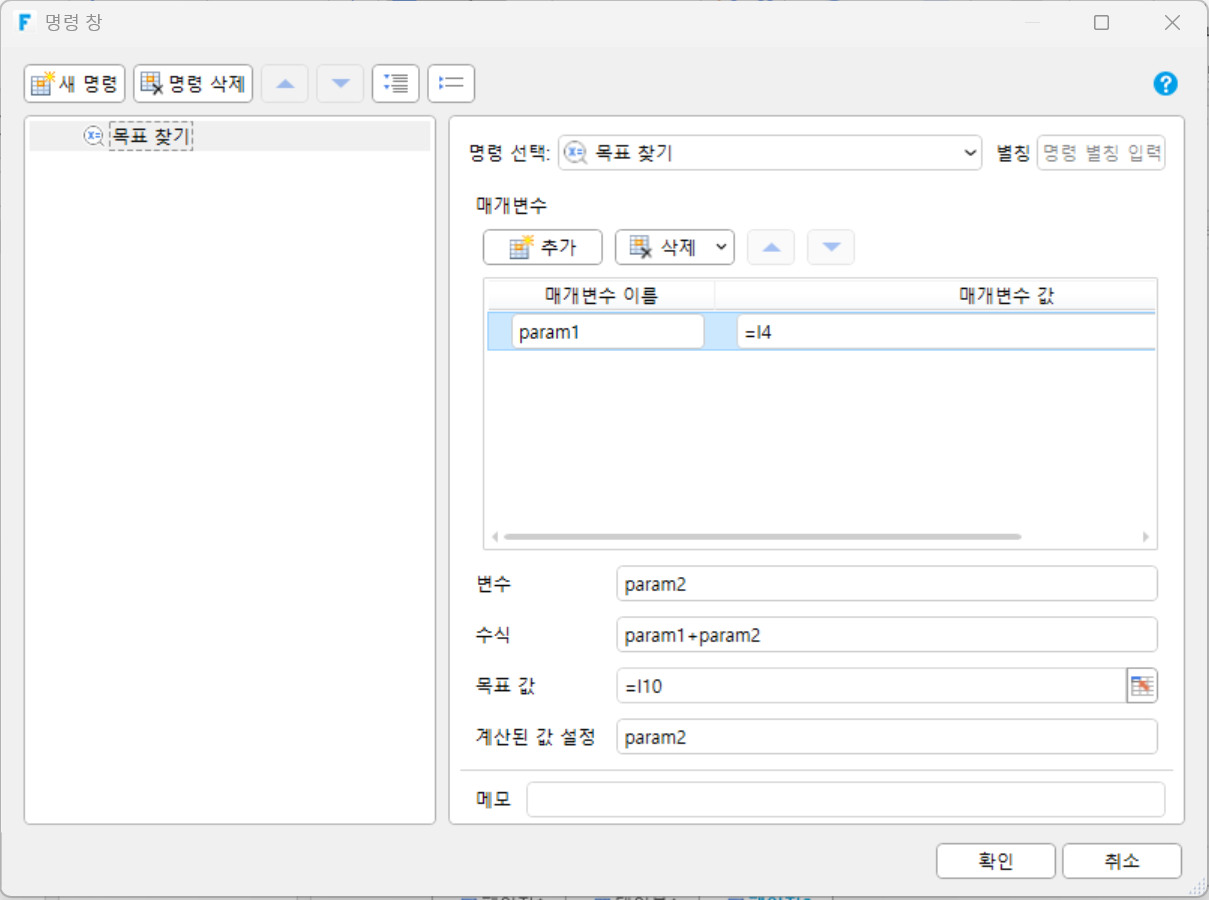Open the 명령 선택 combo box
1209x900 pixels.
click(770, 153)
